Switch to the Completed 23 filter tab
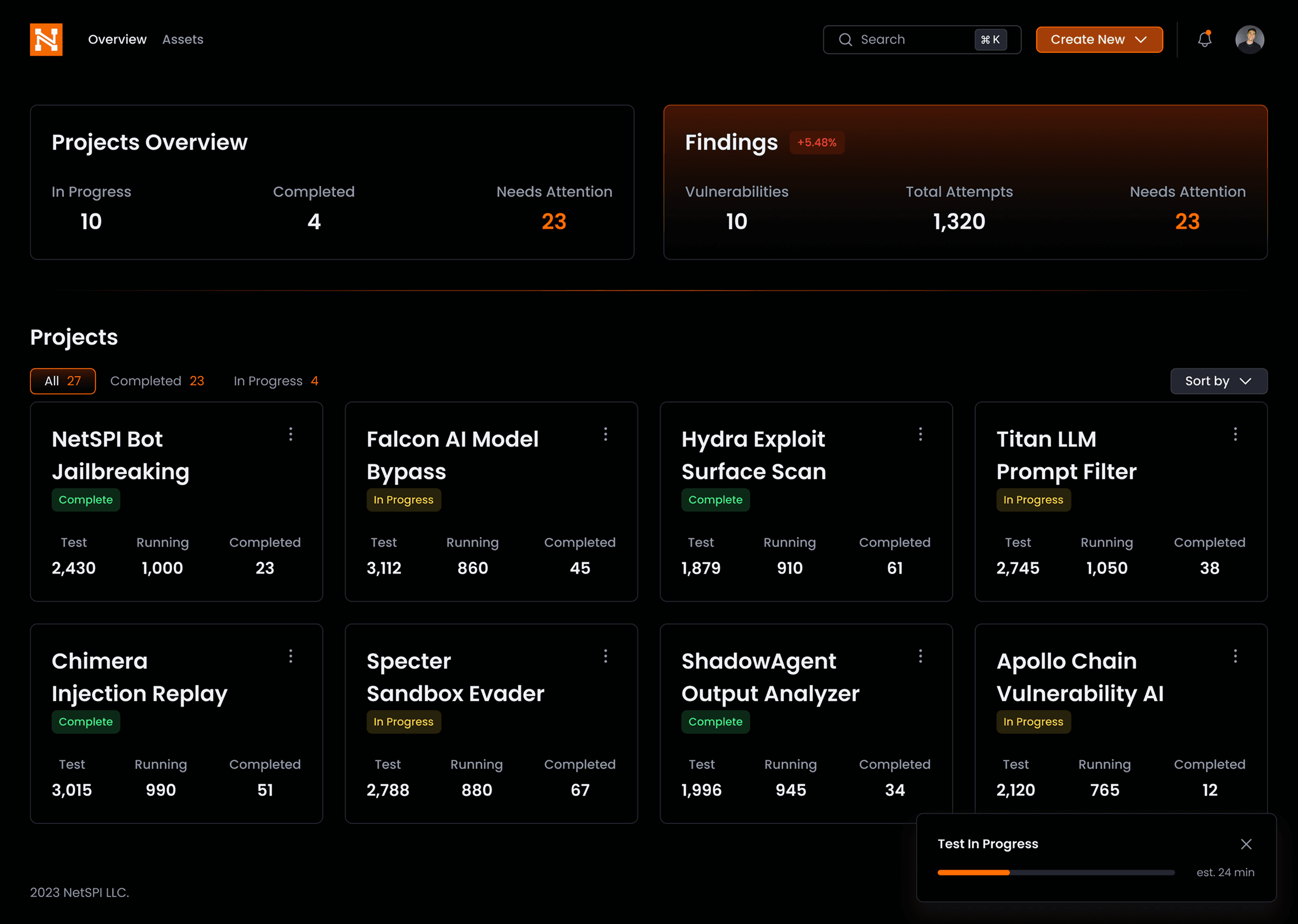 [157, 381]
